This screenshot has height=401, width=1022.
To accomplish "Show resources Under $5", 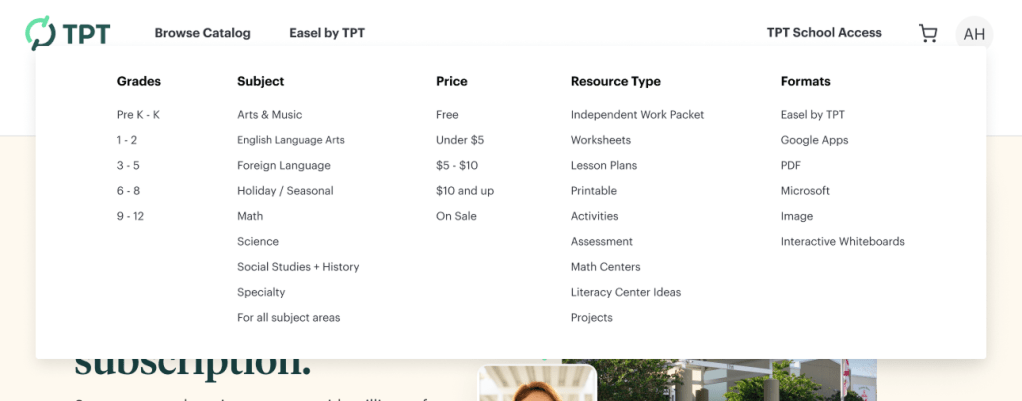I will (460, 140).
